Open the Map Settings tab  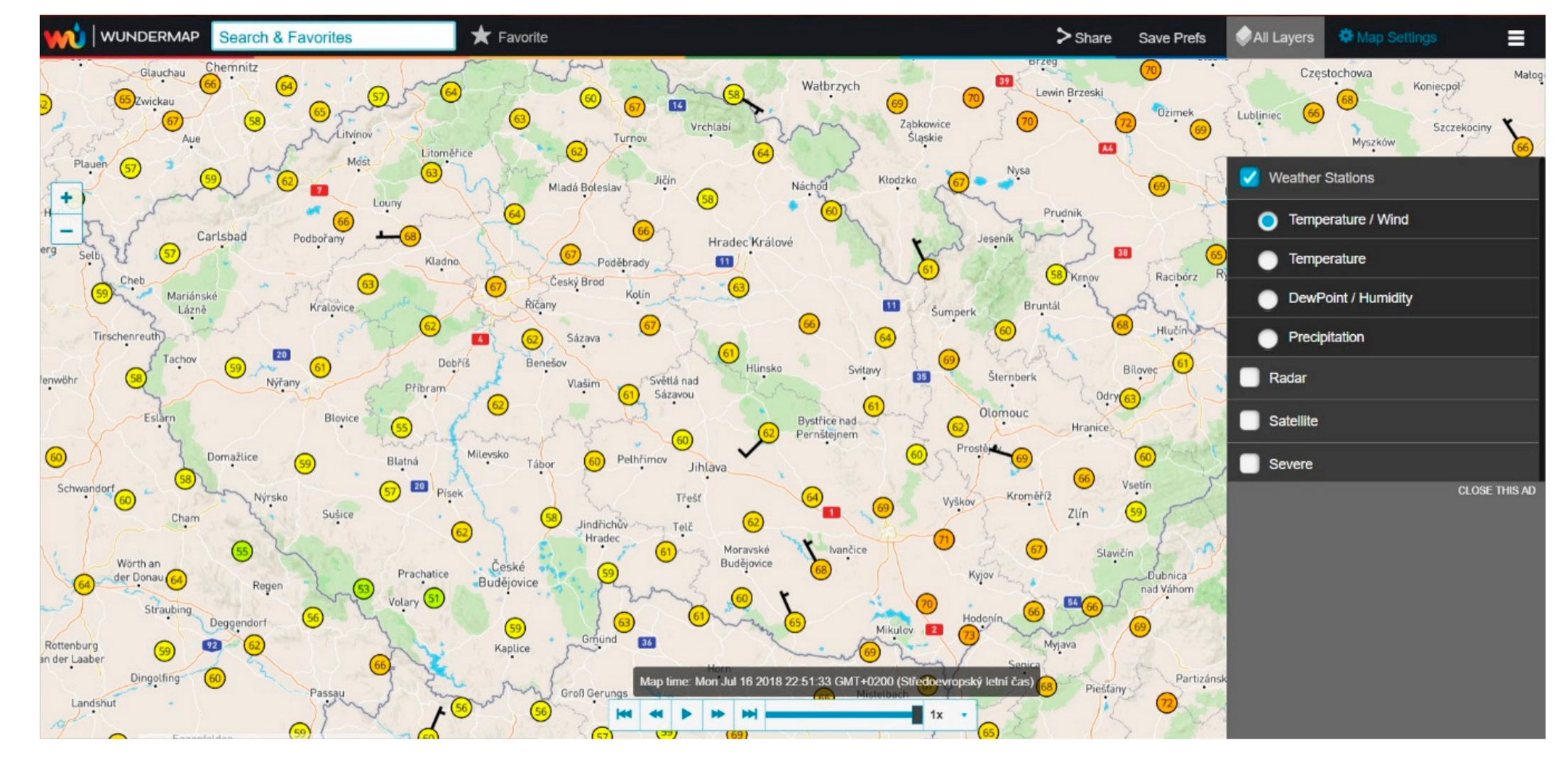(1388, 37)
